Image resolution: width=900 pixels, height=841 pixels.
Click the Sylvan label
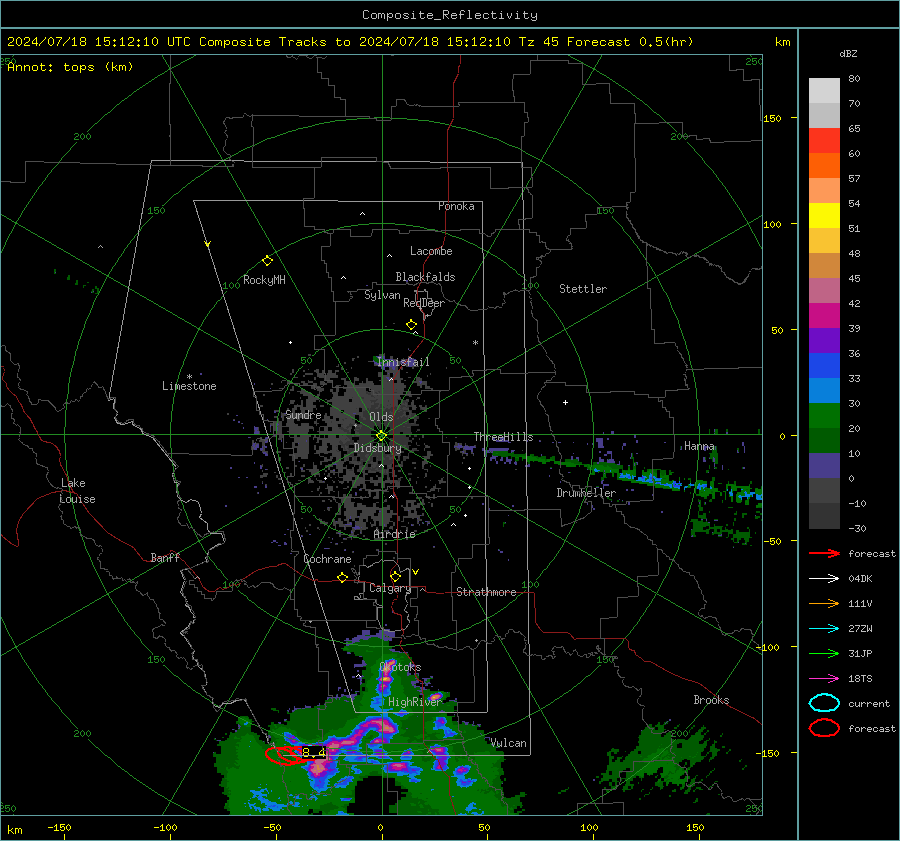(382, 295)
